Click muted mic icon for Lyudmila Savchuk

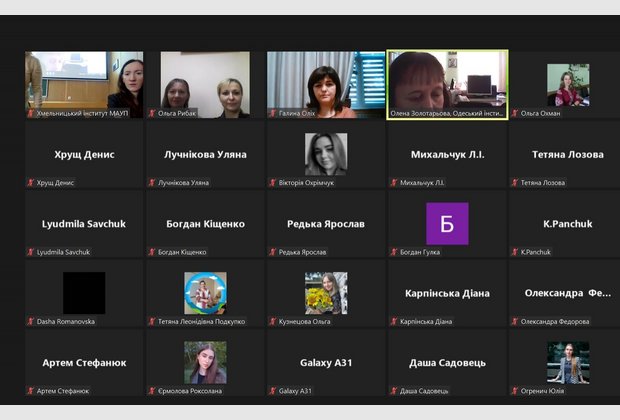pos(30,252)
